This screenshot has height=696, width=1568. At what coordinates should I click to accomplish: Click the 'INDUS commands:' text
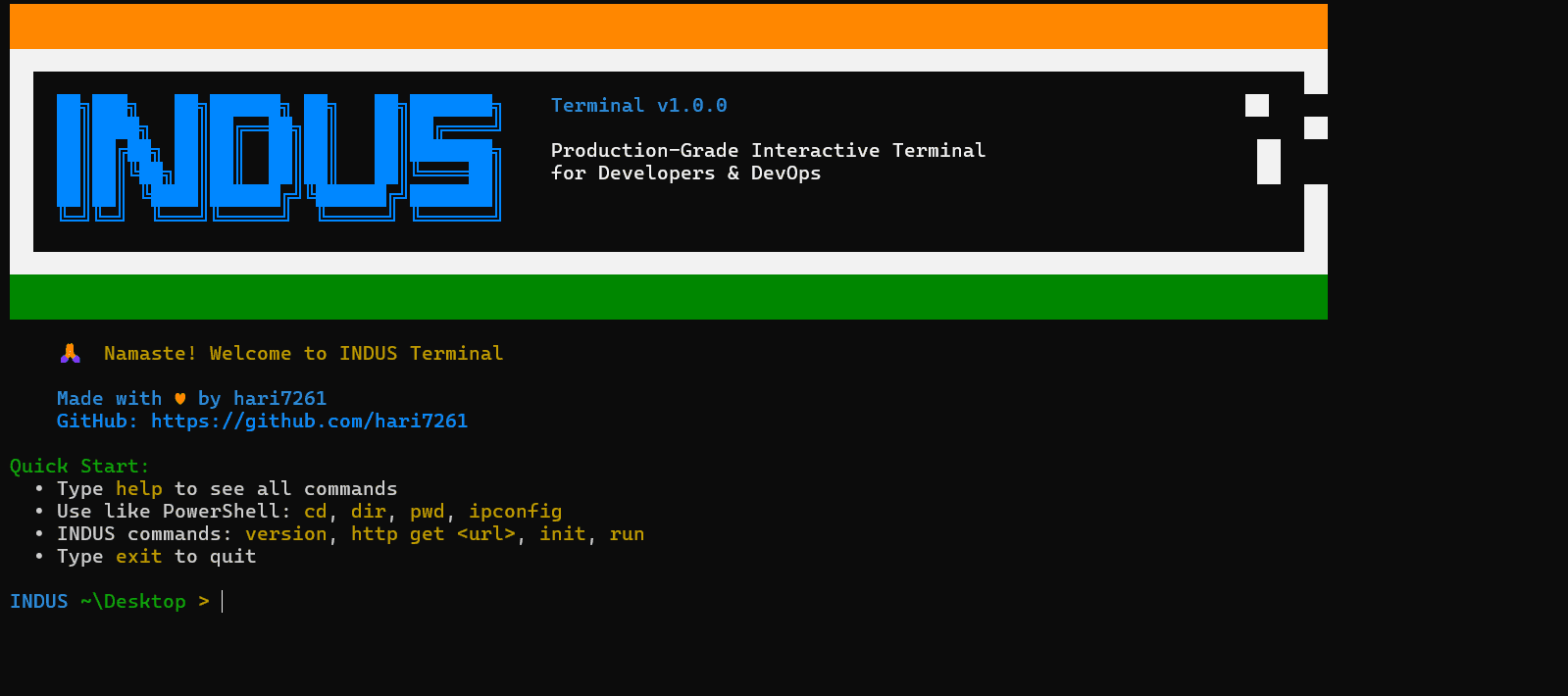click(x=145, y=534)
